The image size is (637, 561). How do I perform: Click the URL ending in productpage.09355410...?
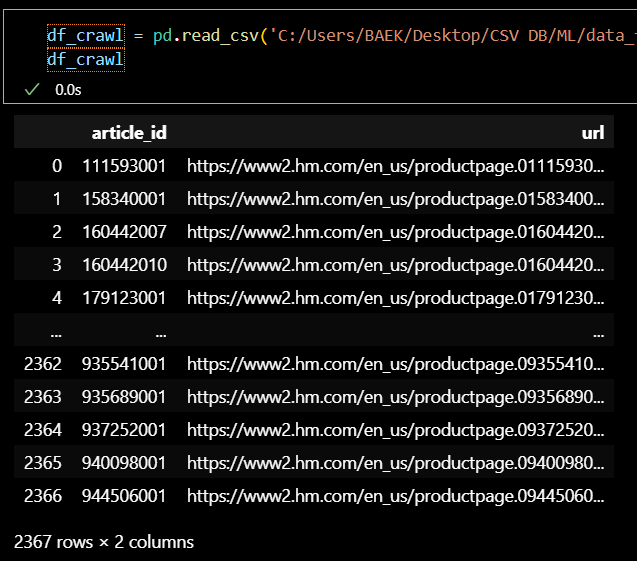[x=396, y=364]
